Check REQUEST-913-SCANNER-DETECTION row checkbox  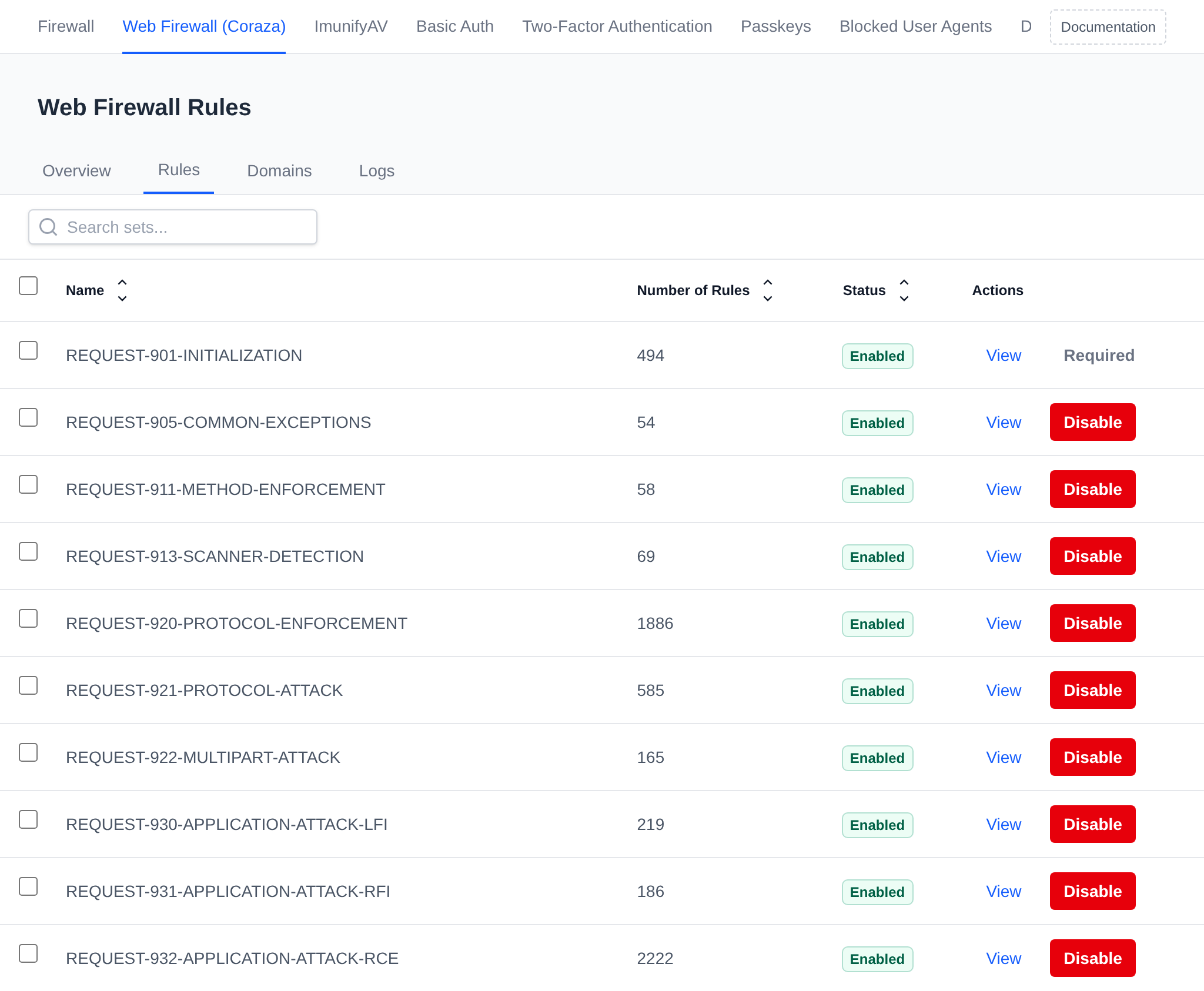coord(28,551)
